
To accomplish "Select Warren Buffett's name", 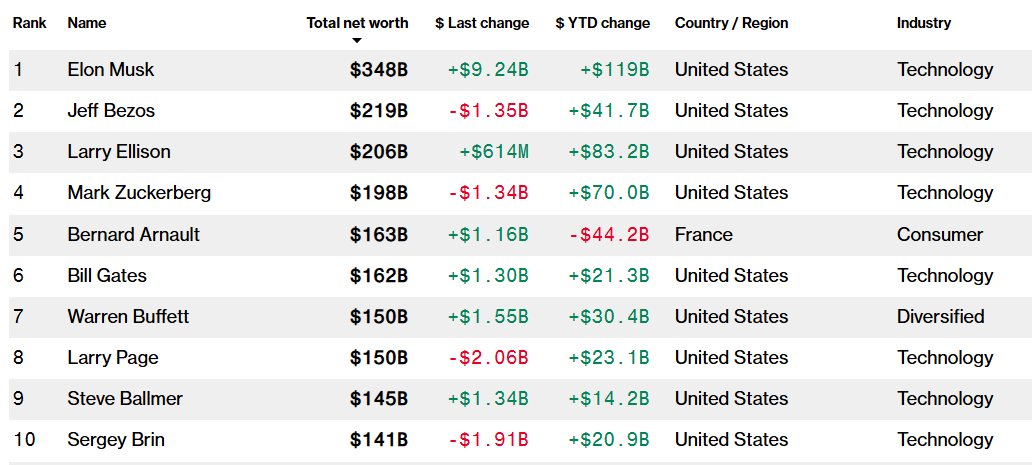I will (x=128, y=317).
